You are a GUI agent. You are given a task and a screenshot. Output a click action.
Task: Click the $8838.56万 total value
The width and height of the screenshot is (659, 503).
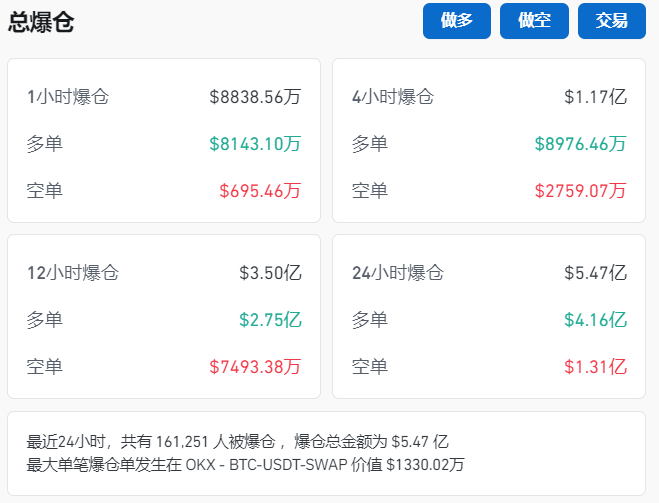coord(255,97)
